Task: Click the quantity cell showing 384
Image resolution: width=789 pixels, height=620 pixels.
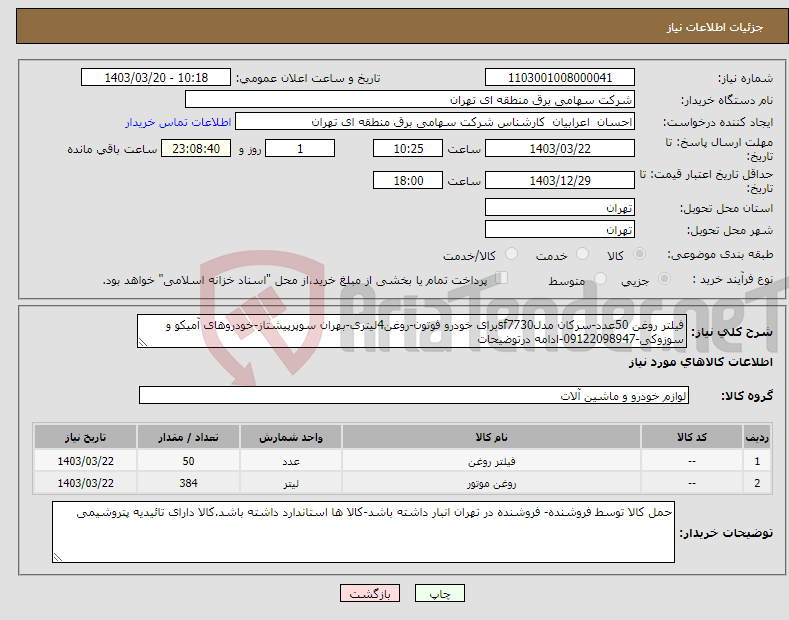Action: coord(188,483)
